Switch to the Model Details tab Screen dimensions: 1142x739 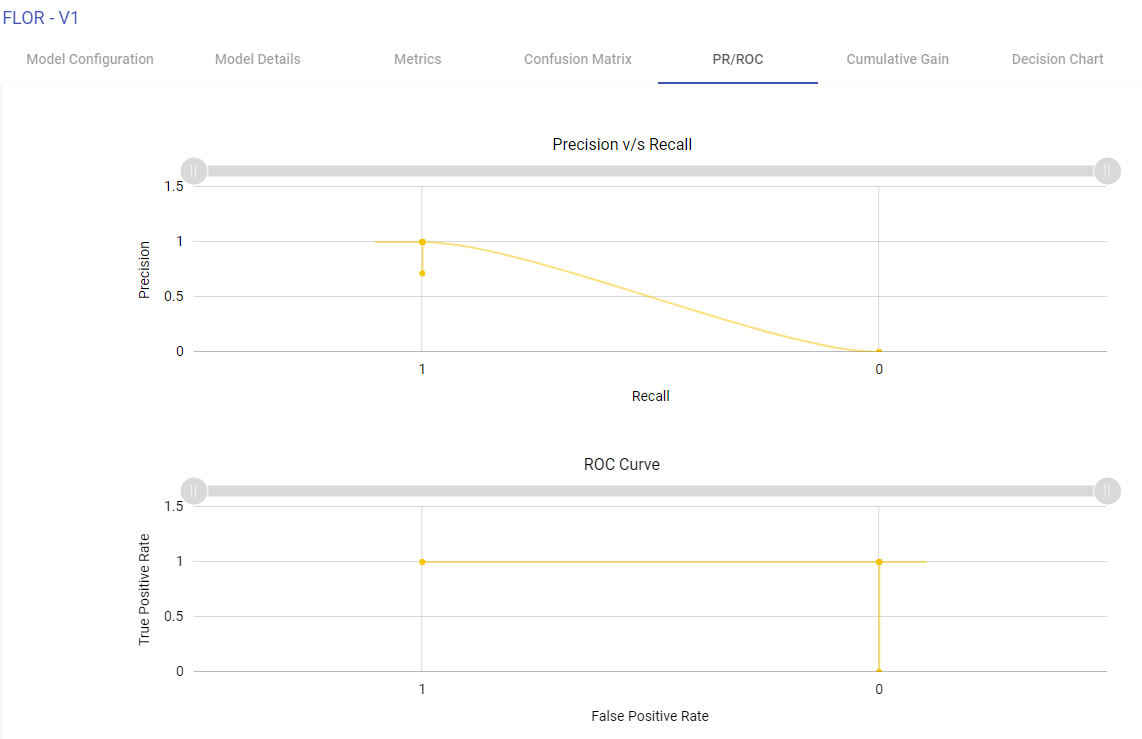click(257, 59)
